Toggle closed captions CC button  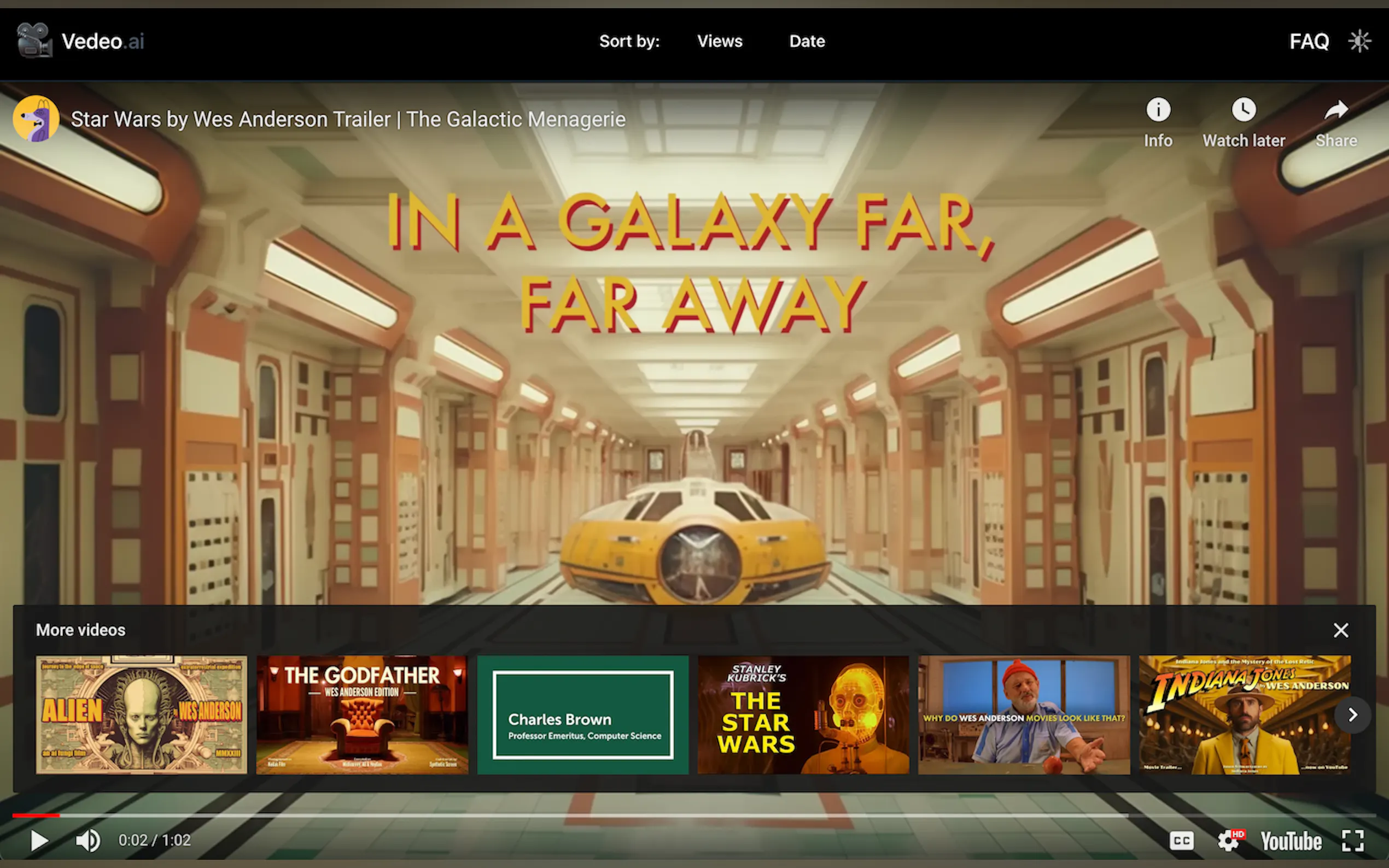click(1181, 841)
